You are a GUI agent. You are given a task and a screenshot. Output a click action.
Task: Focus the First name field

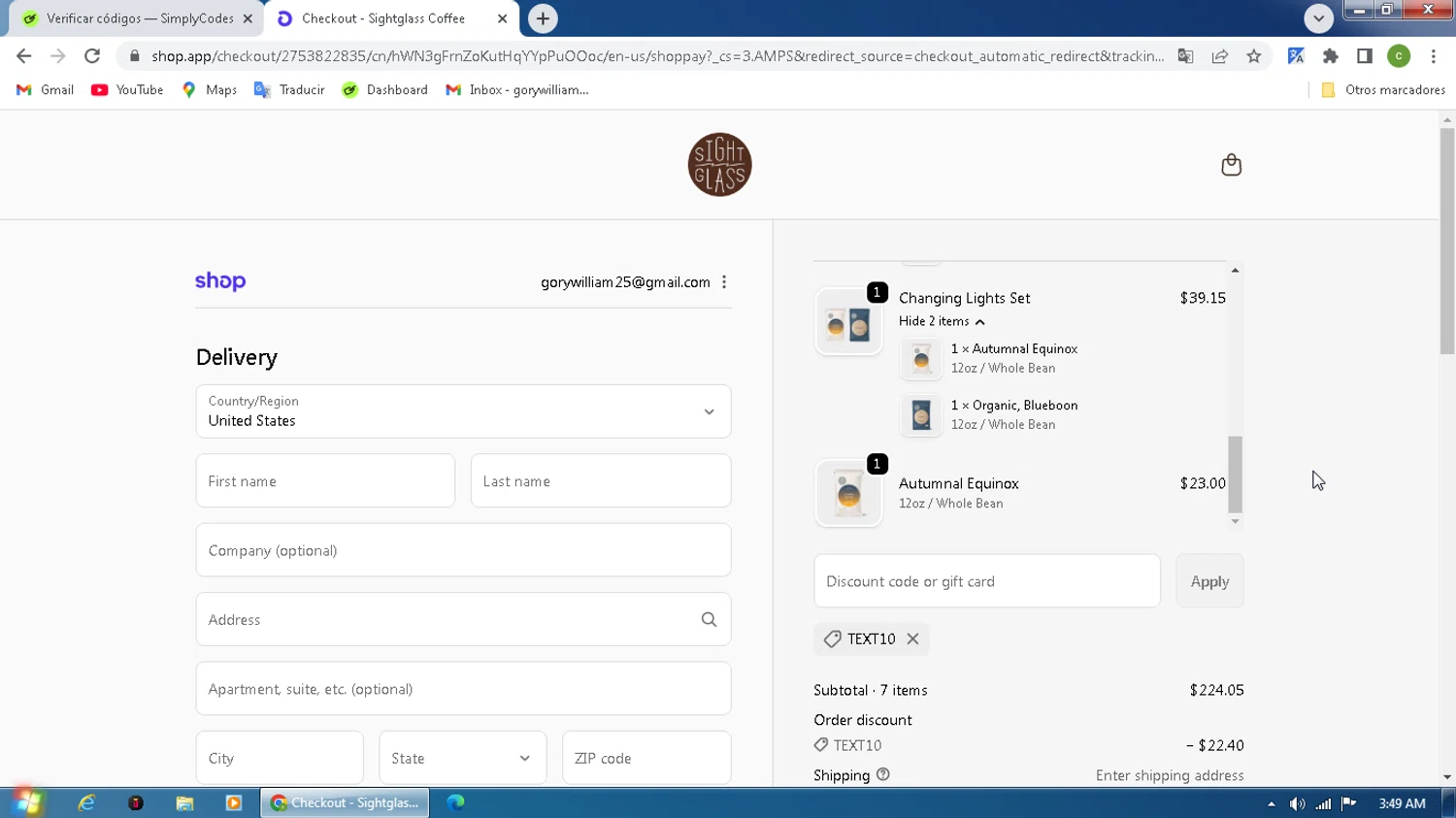tap(325, 480)
